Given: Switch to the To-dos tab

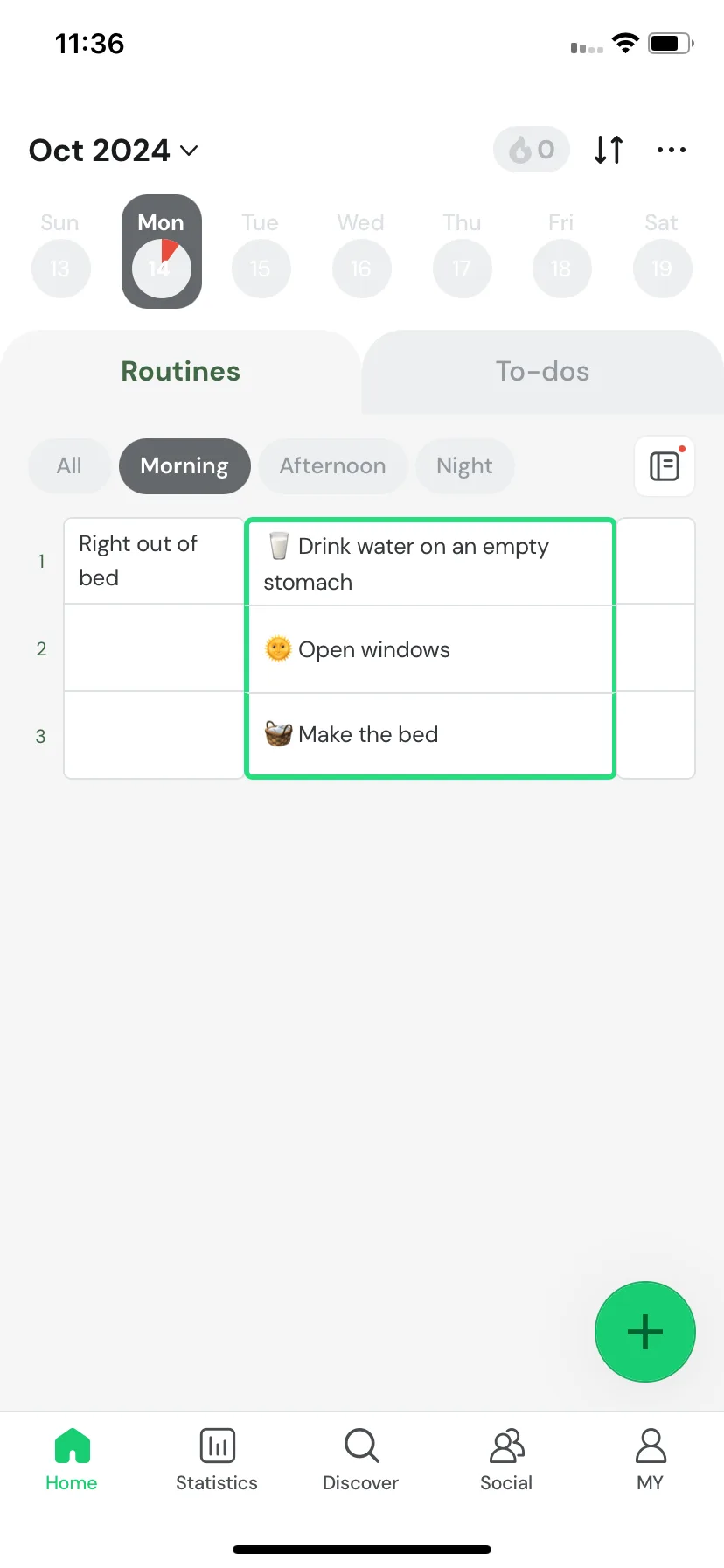Looking at the screenshot, I should click(x=543, y=372).
